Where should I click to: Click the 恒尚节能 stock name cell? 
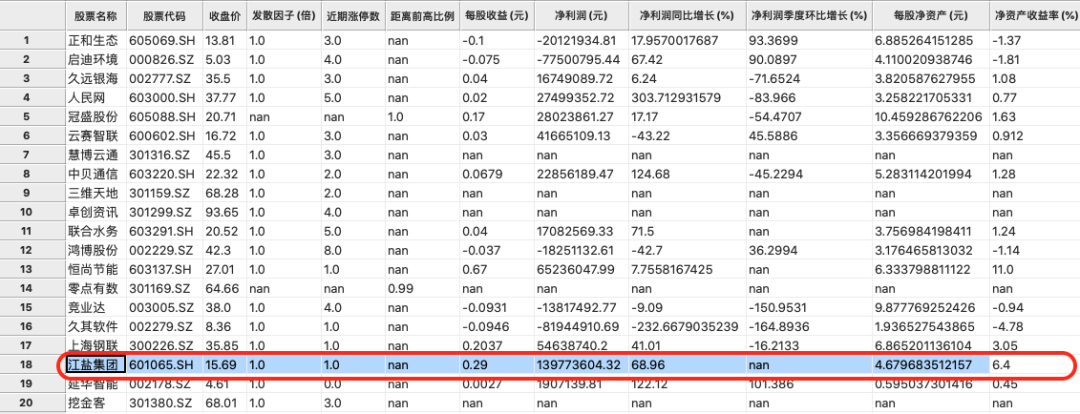96,268
